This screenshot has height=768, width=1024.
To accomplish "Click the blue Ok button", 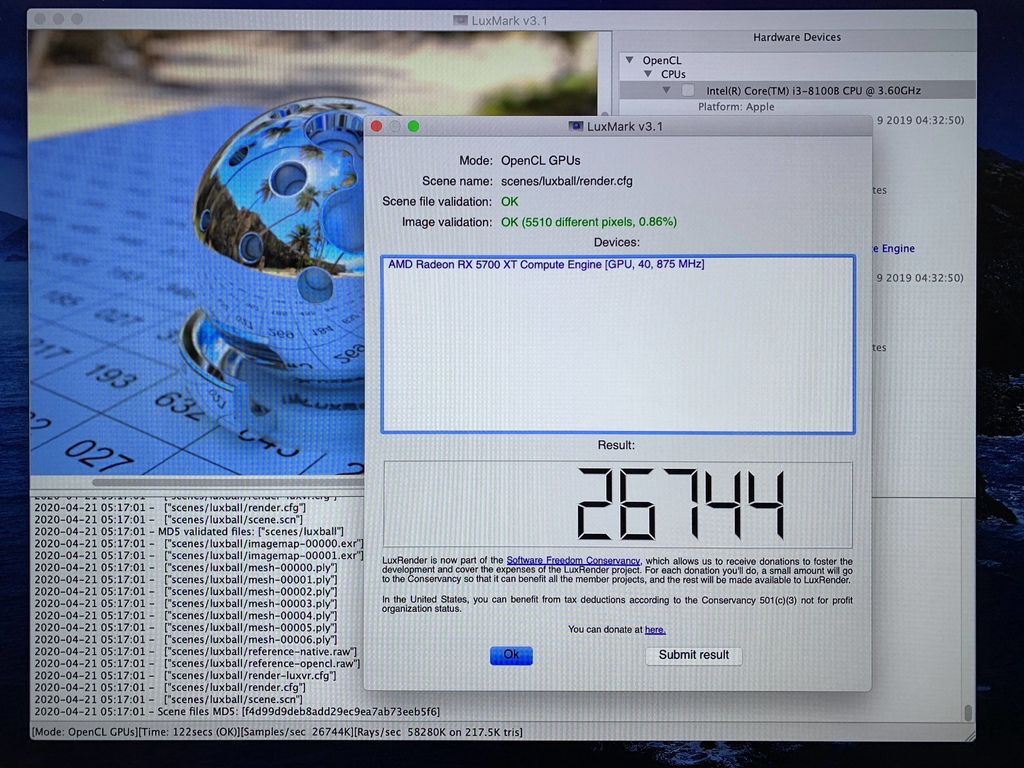I will (x=511, y=655).
